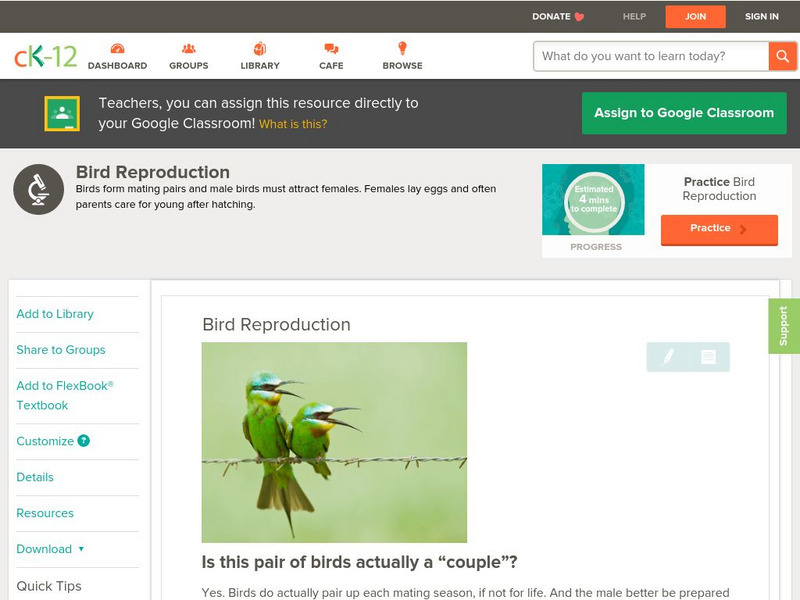The height and width of the screenshot is (600, 800).
Task: Open Browse via the lightbulb icon
Action: [x=402, y=46]
